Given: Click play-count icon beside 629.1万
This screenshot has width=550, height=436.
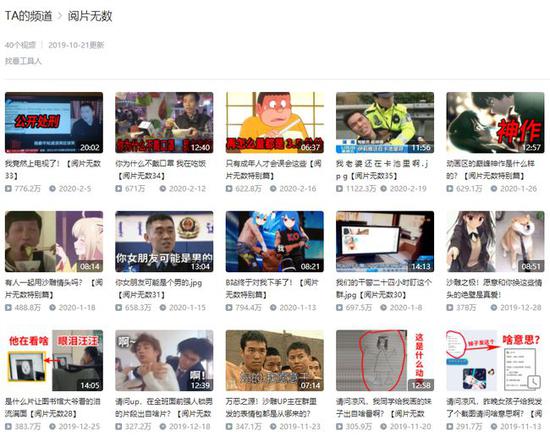Looking at the screenshot, I should (450, 189).
